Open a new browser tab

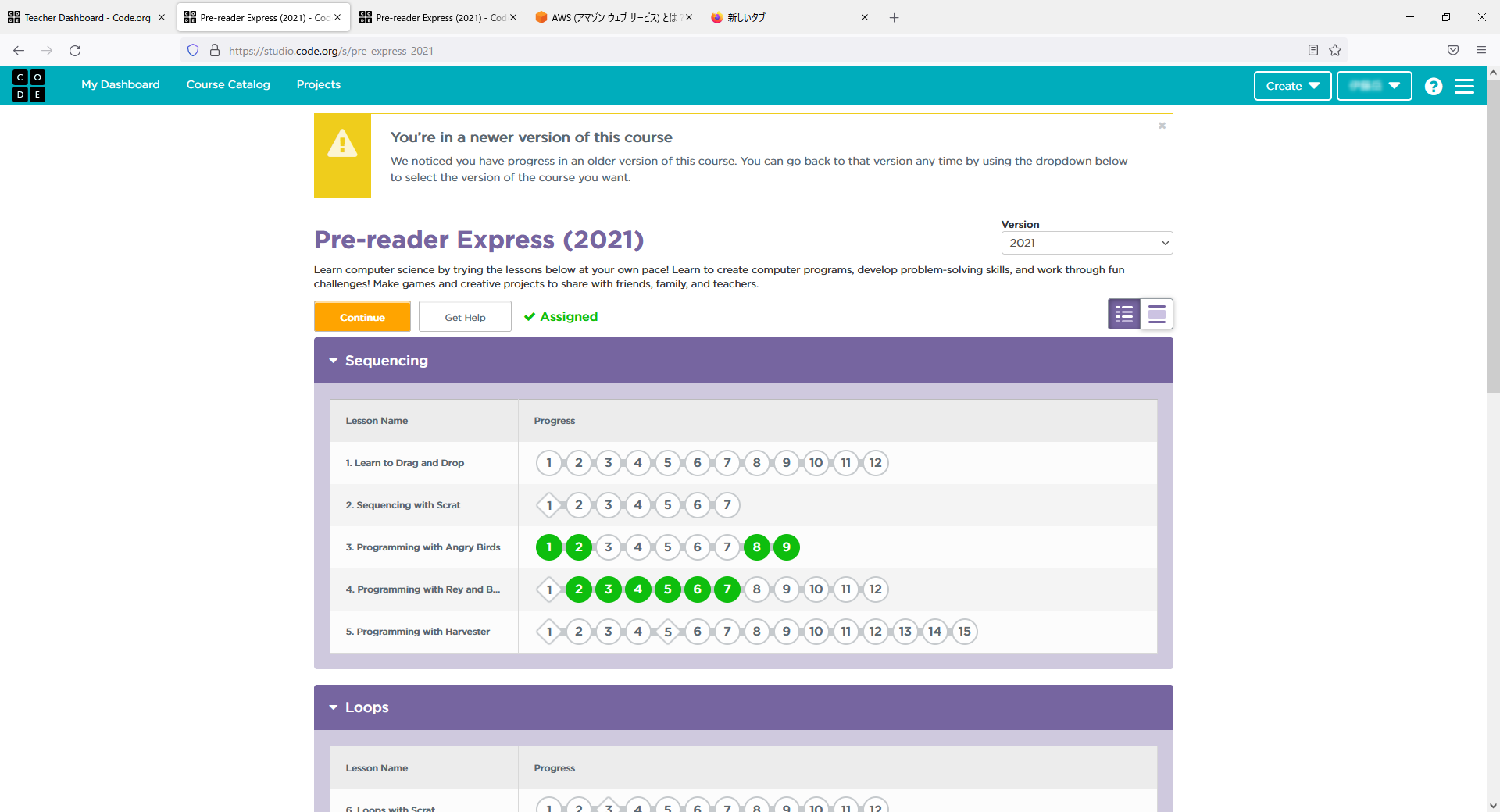(895, 17)
